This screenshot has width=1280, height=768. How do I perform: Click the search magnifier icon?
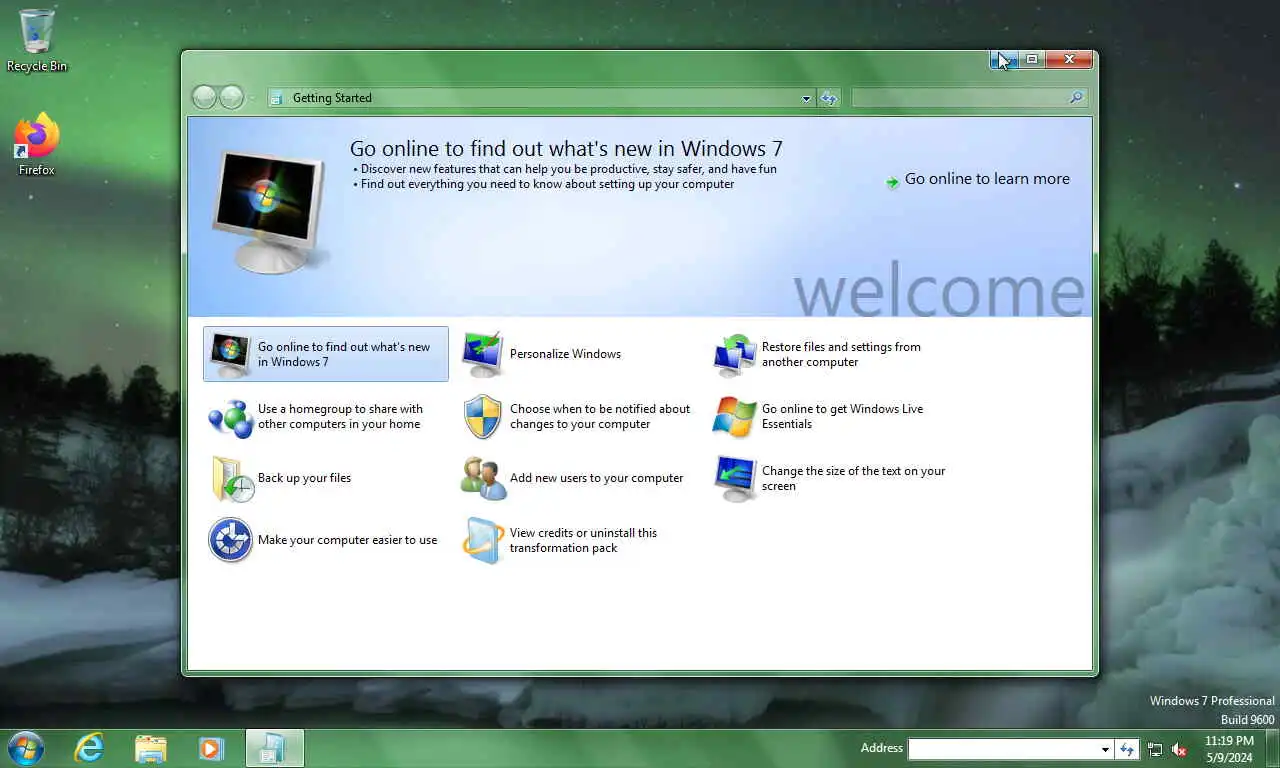(1076, 98)
